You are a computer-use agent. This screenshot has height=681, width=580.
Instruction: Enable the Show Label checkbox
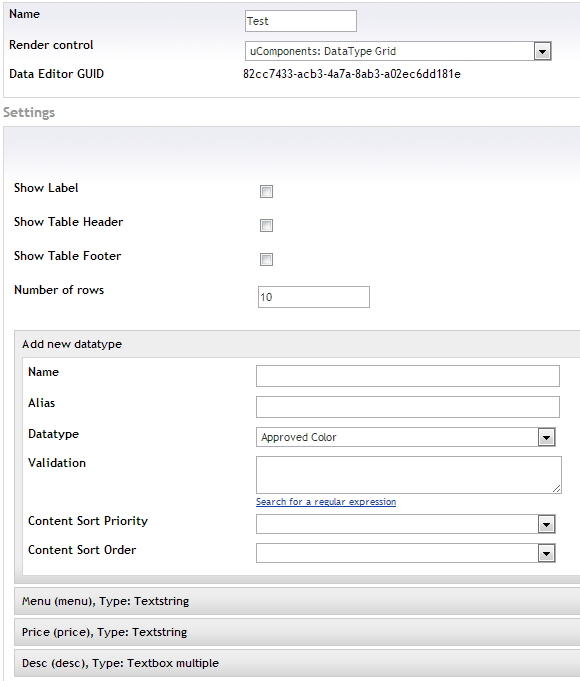point(266,192)
